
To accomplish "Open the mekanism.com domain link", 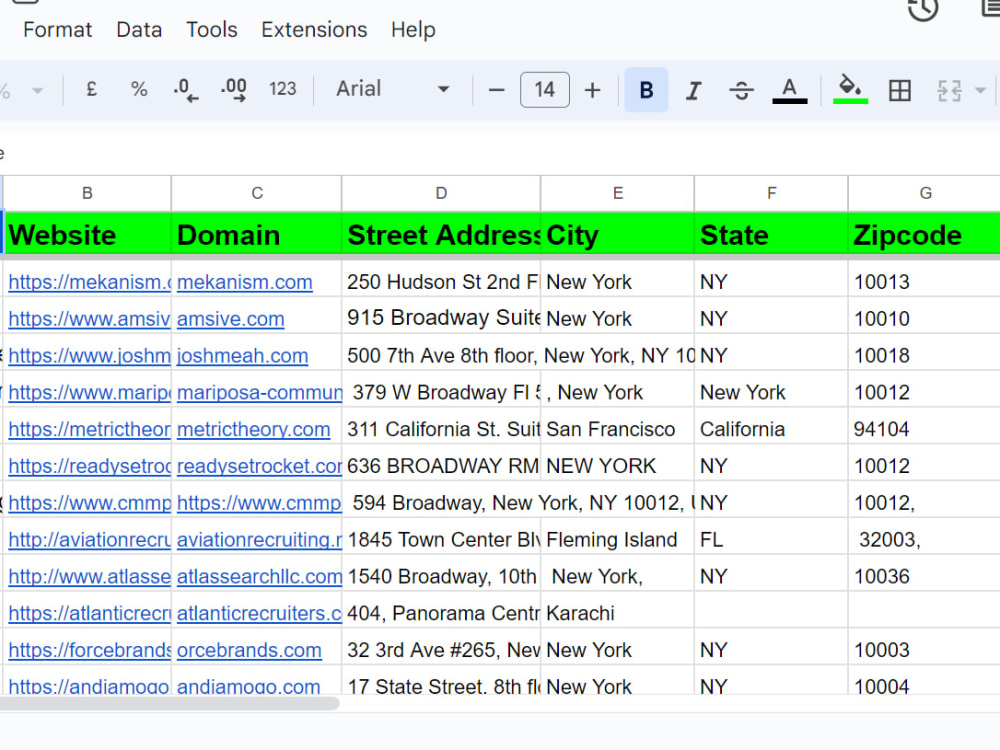I will point(245,282).
